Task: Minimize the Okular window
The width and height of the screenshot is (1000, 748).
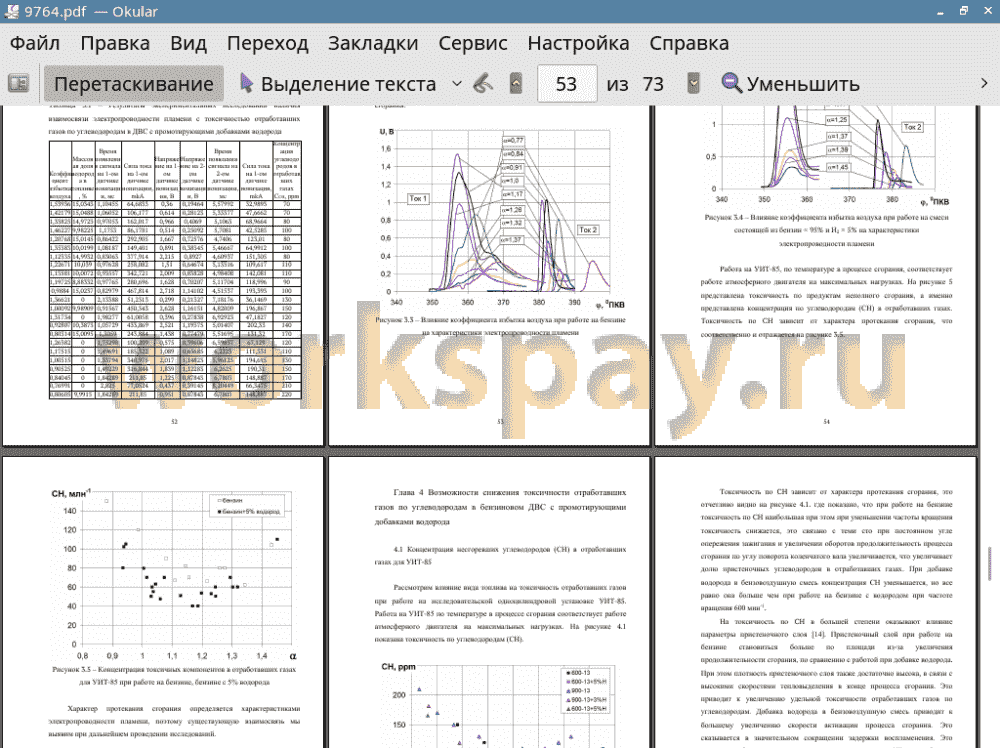Action: click(941, 11)
